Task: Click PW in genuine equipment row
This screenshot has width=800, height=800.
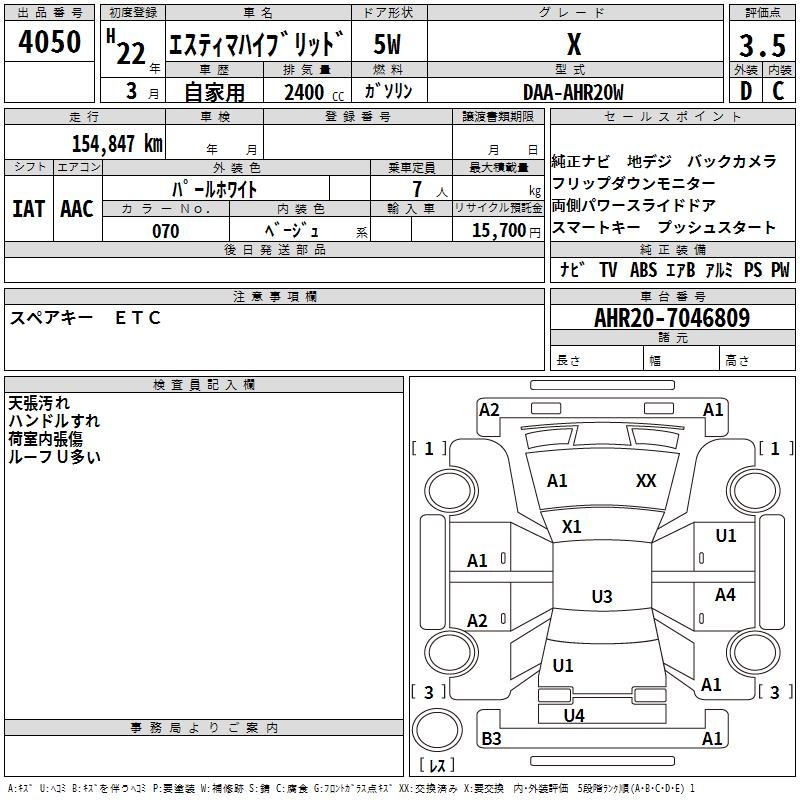Action: pos(780,269)
